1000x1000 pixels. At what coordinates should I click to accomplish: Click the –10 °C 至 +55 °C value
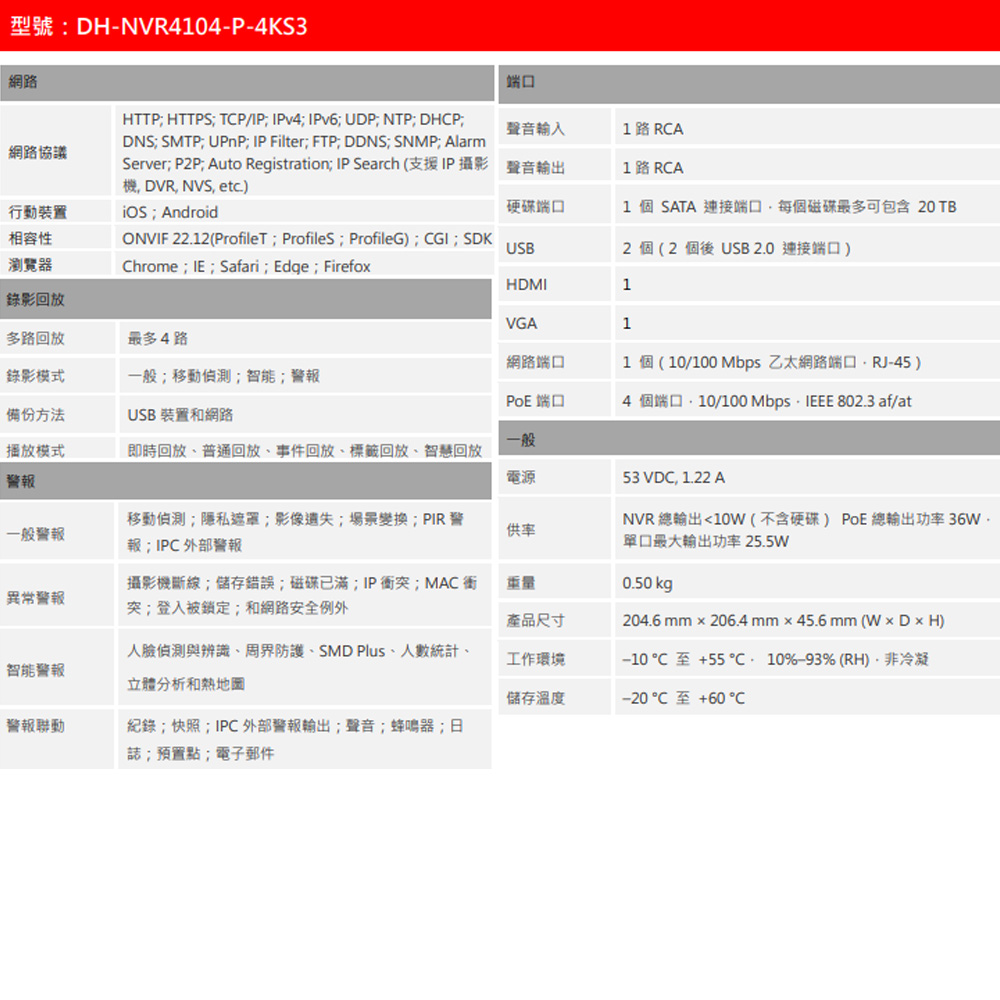[776, 659]
